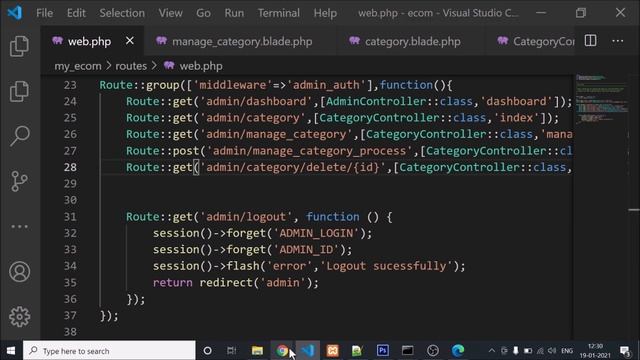
Task: Open the Accounts menu icon
Action: click(19, 271)
